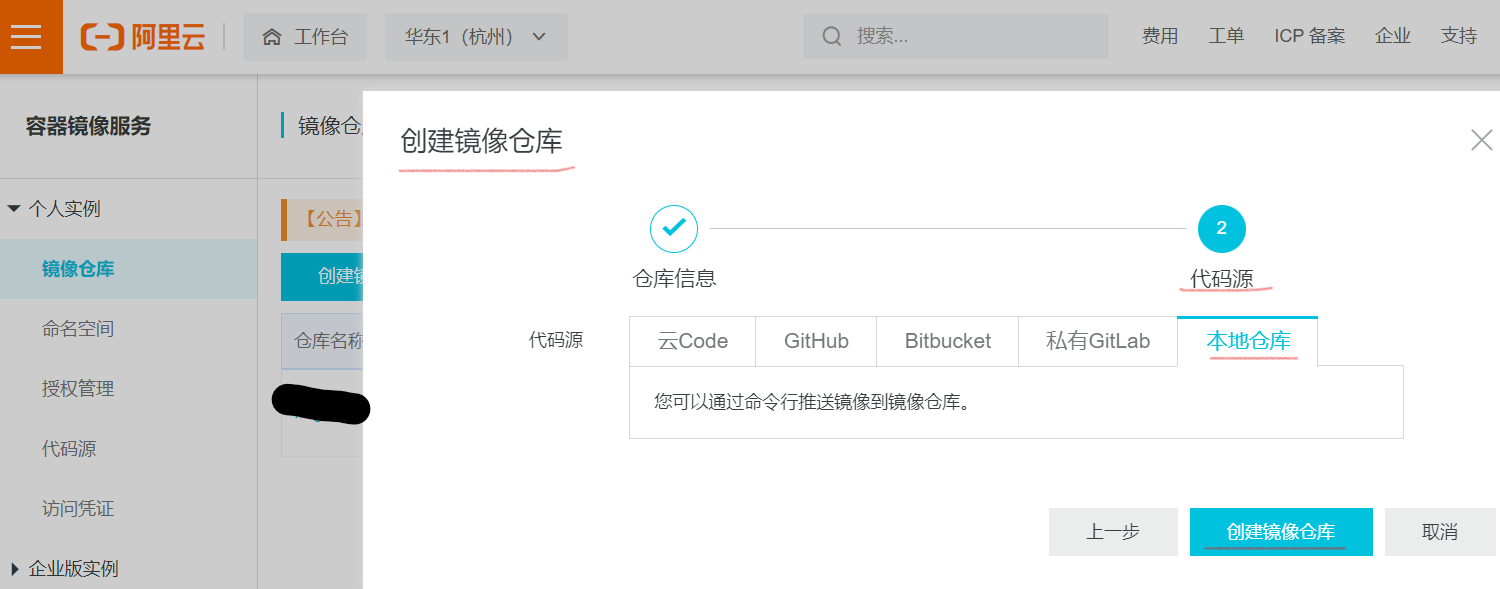Switch to the Bitbucket tab

pos(947,341)
